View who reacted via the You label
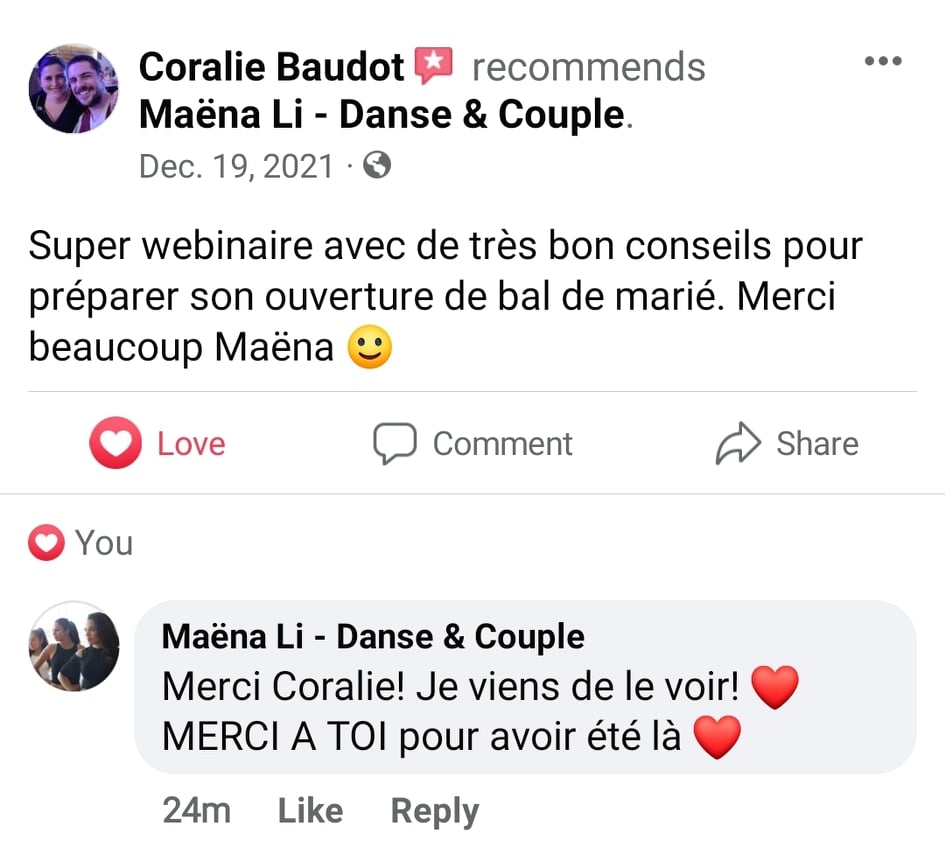The image size is (945, 853). (104, 543)
